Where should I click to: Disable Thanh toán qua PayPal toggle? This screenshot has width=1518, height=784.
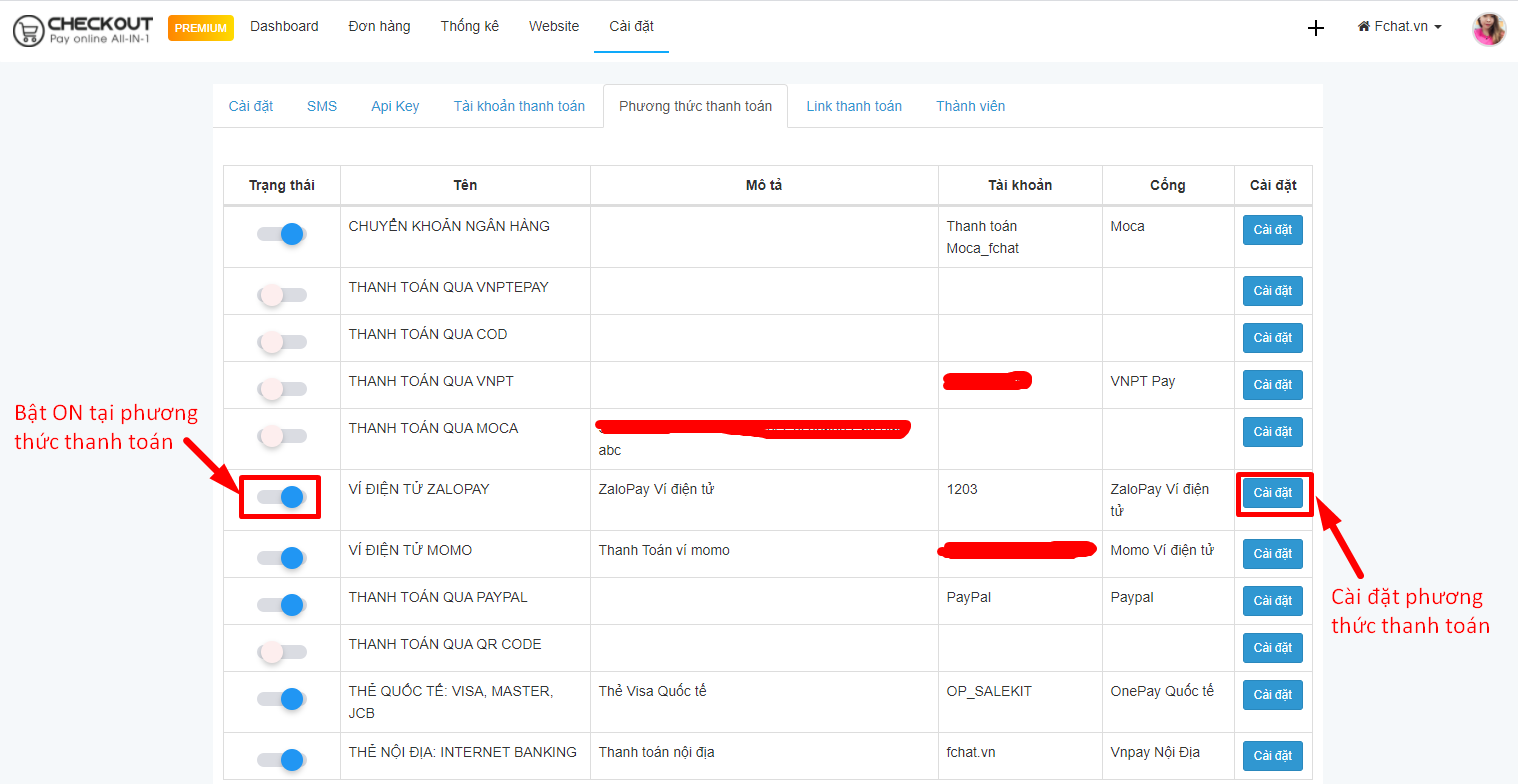point(282,605)
